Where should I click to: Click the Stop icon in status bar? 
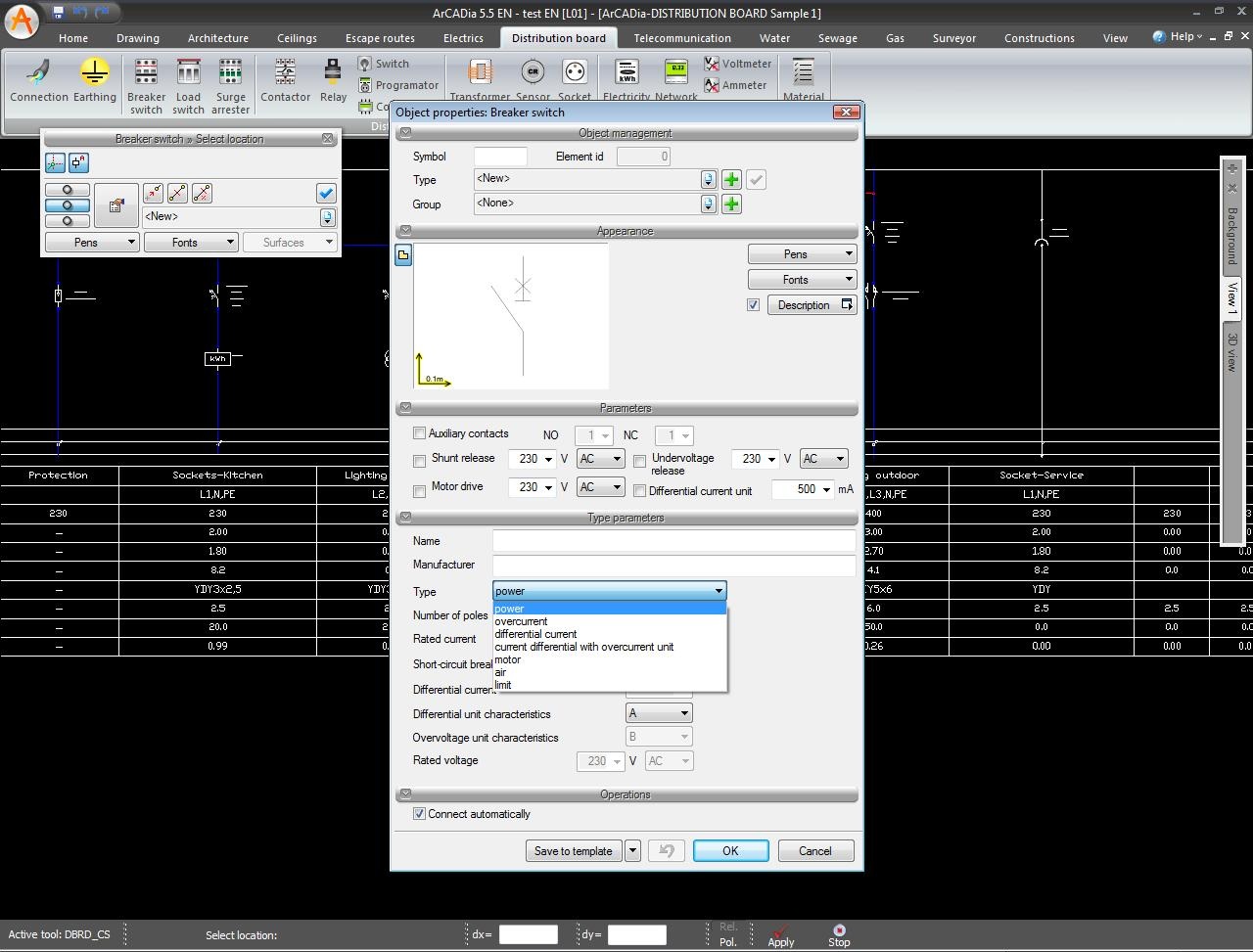839,935
